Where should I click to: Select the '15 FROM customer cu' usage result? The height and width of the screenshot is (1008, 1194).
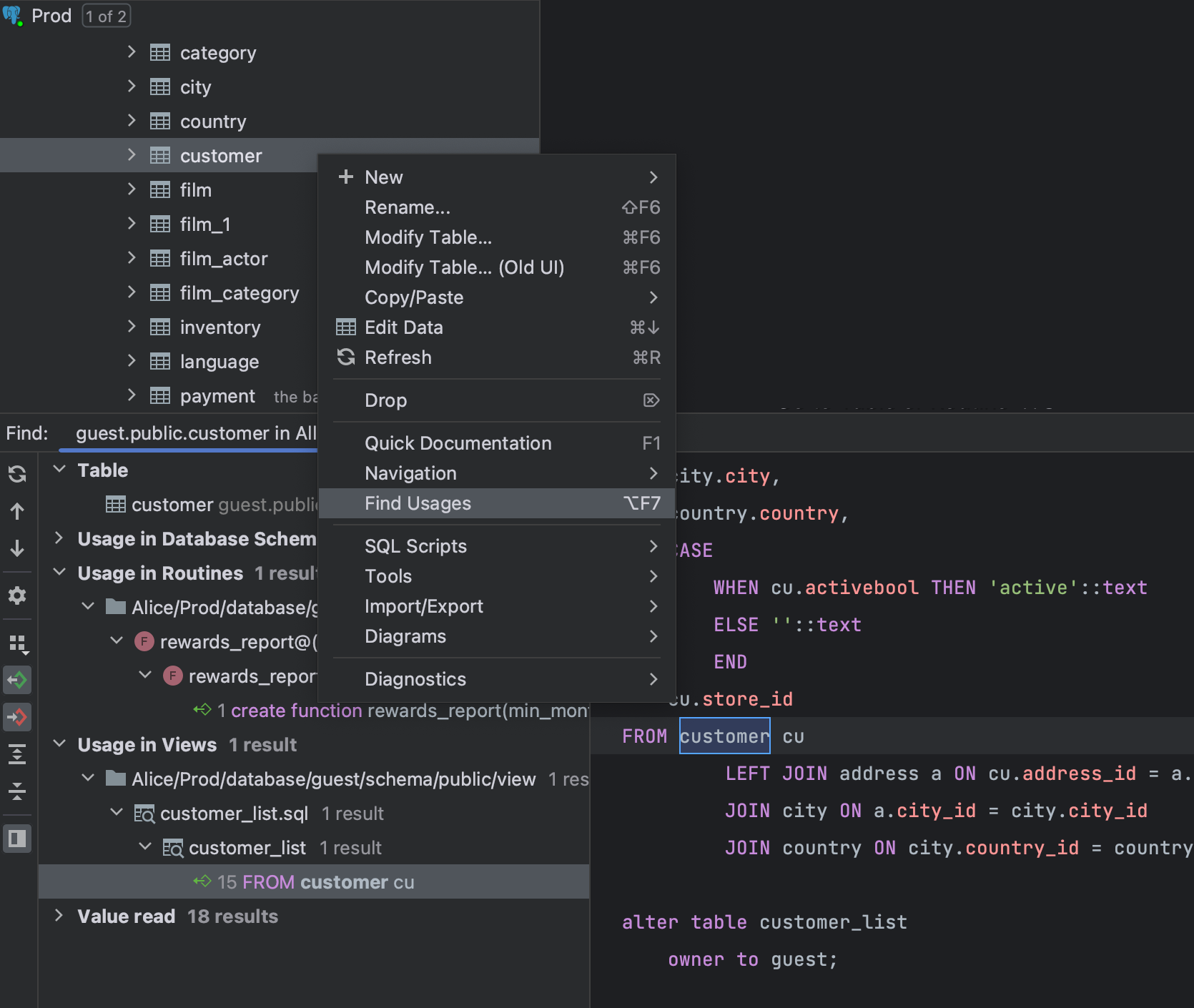[x=315, y=882]
